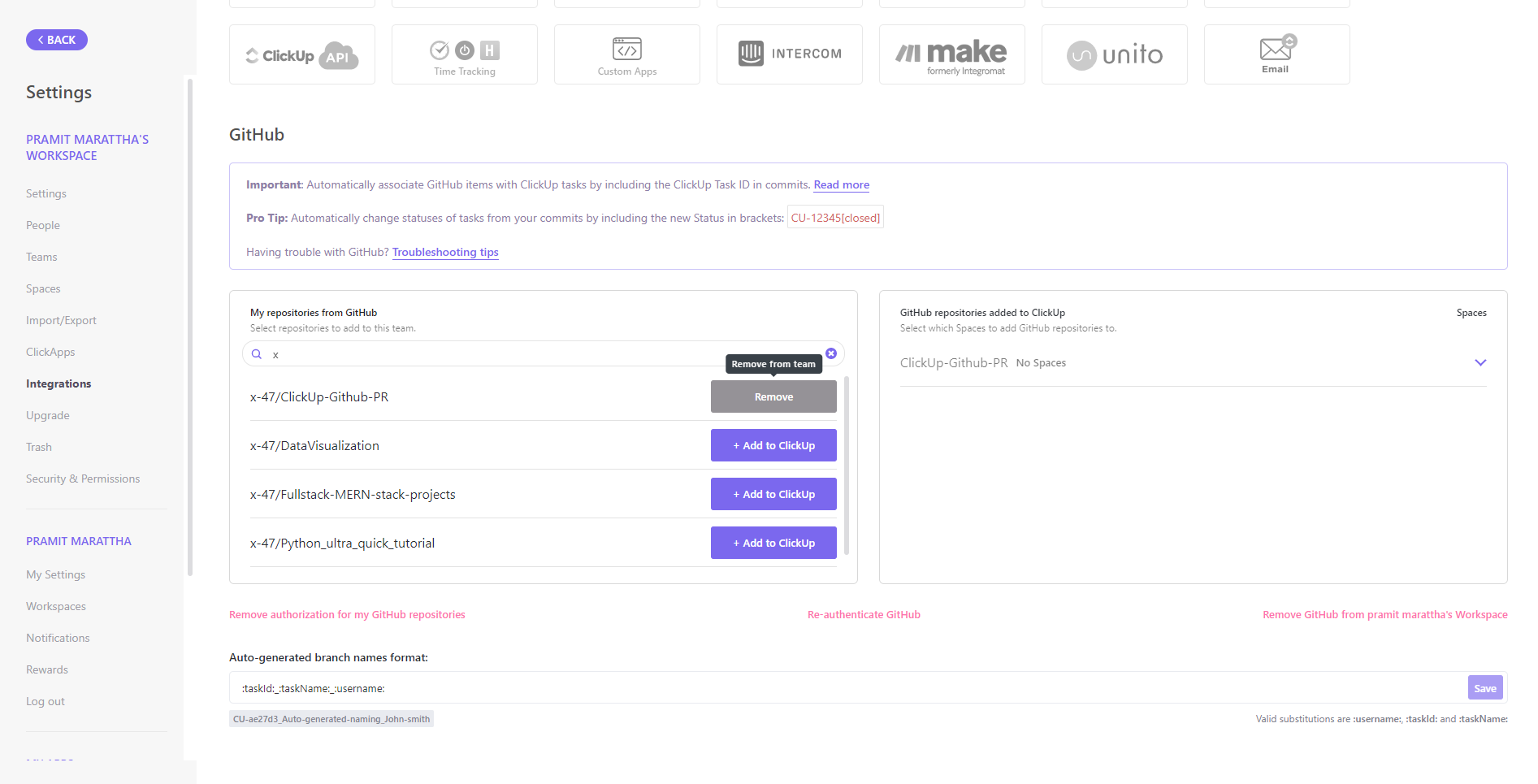Open the Time Tracking integration tile
Image resolution: width=1538 pixels, height=784 pixels.
point(464,55)
